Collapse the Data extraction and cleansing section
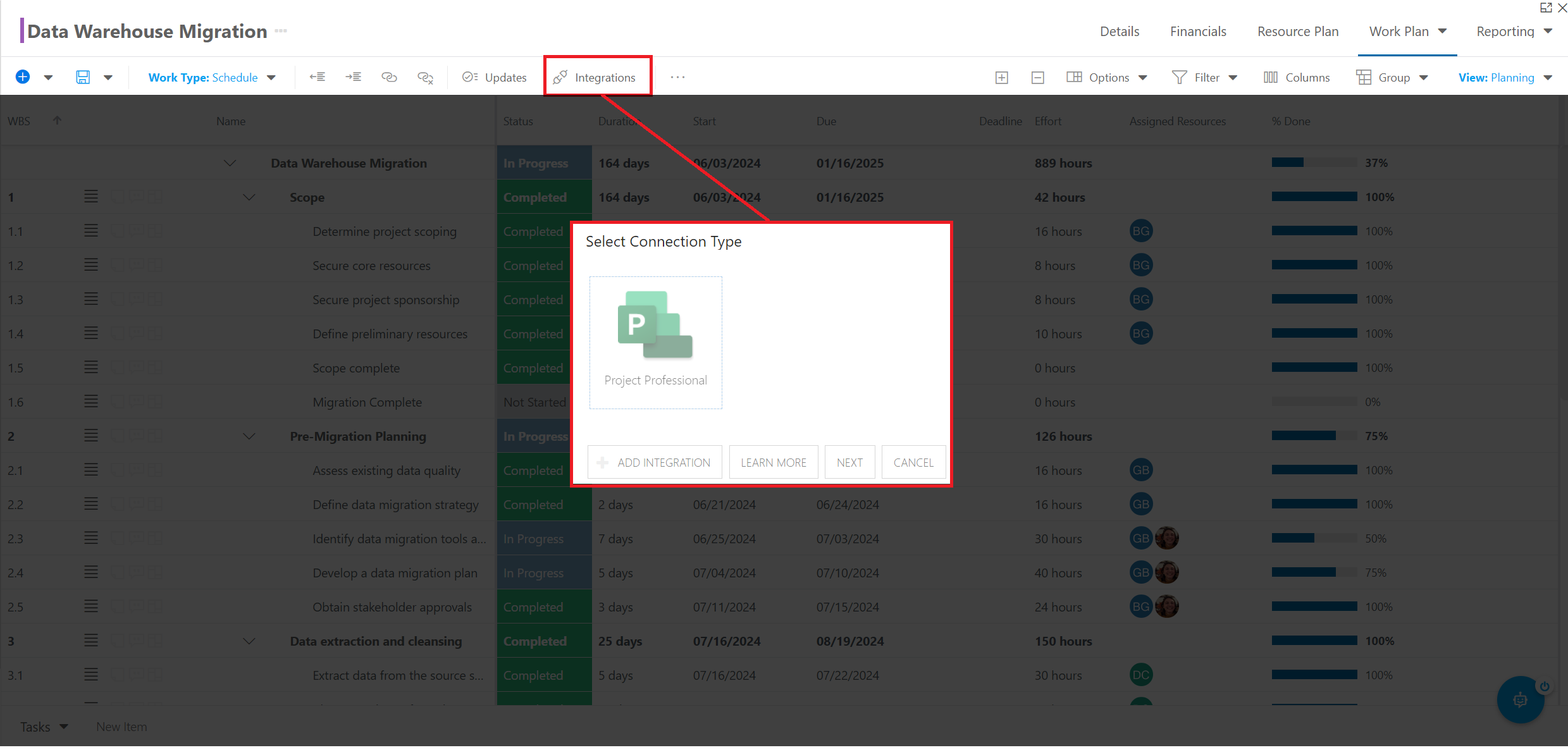 click(249, 641)
